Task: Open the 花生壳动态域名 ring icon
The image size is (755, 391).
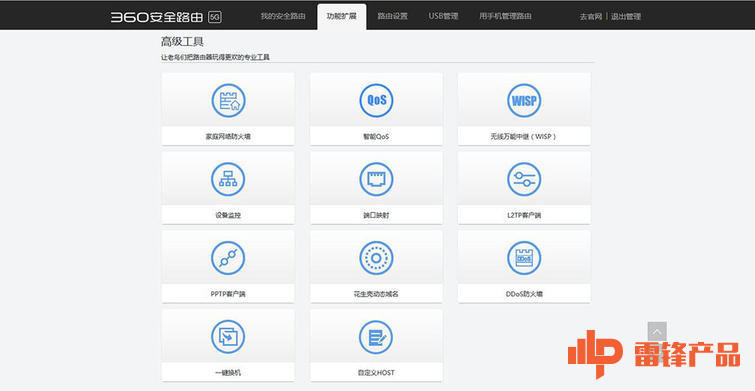Action: (x=376, y=258)
